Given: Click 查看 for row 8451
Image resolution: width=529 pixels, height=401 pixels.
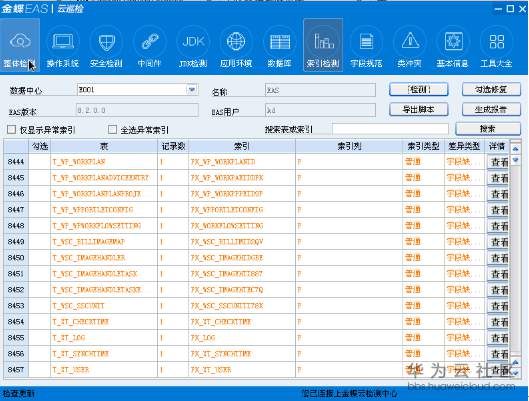Looking at the screenshot, I should (498, 274).
